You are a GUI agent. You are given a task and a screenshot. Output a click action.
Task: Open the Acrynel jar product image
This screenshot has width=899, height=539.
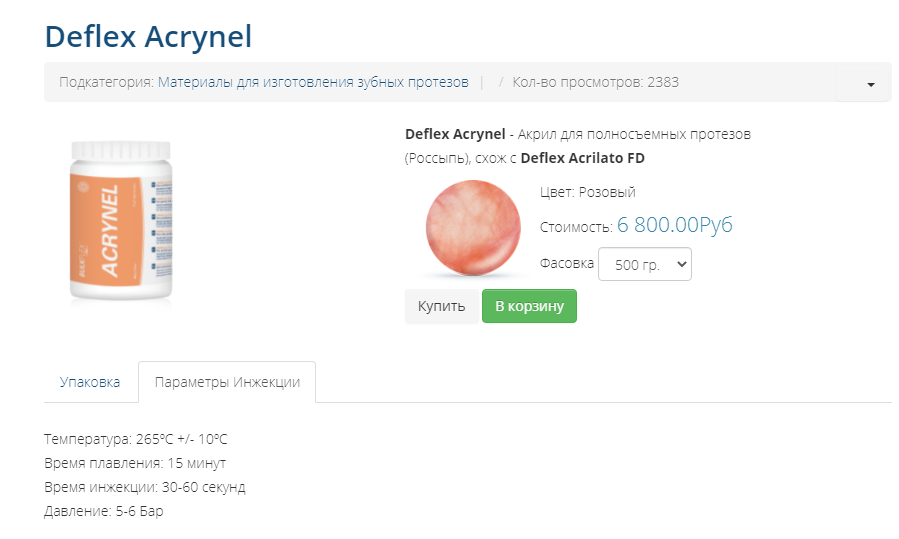121,220
